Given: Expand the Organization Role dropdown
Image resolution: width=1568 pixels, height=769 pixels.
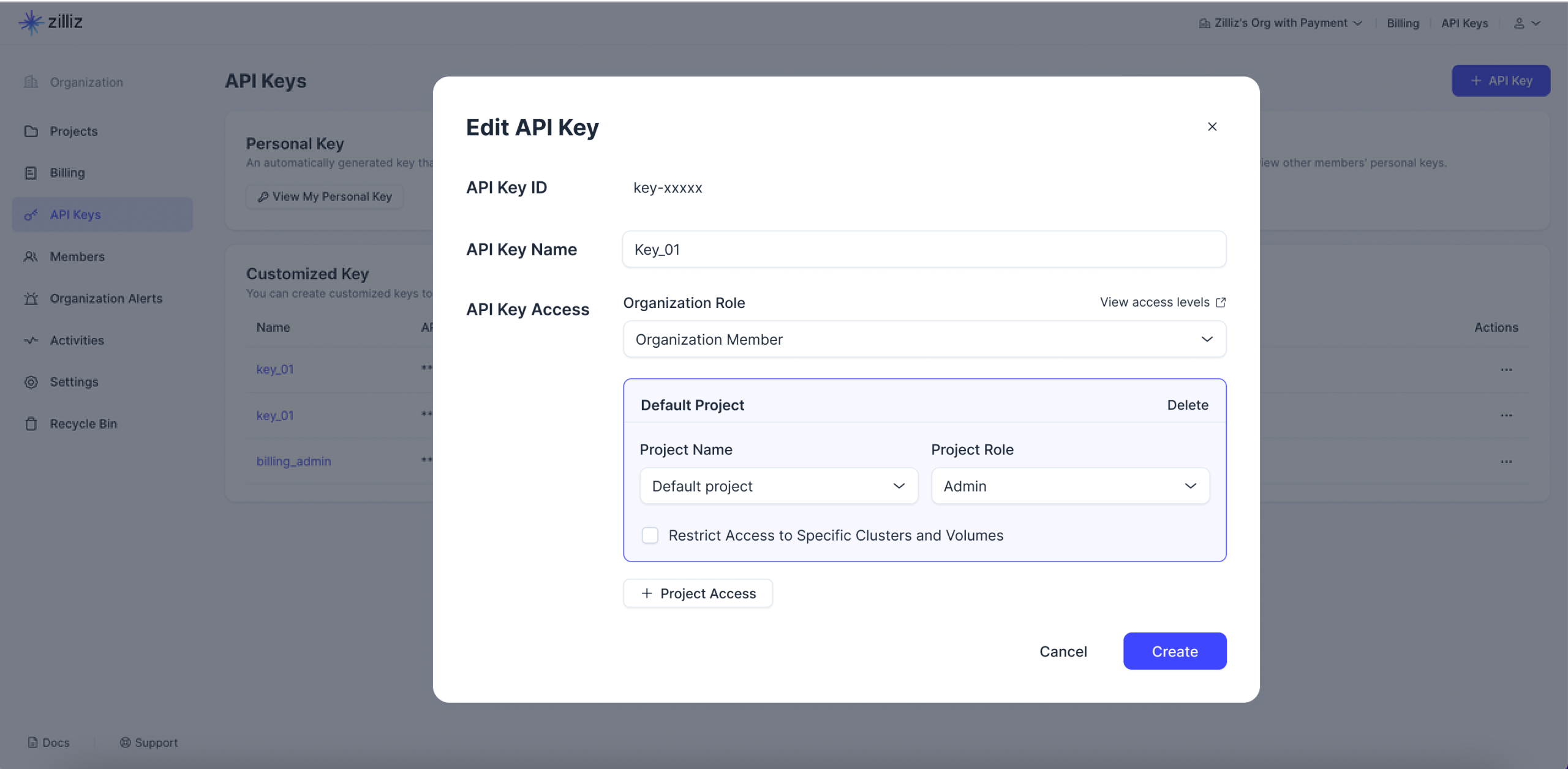Looking at the screenshot, I should point(924,339).
